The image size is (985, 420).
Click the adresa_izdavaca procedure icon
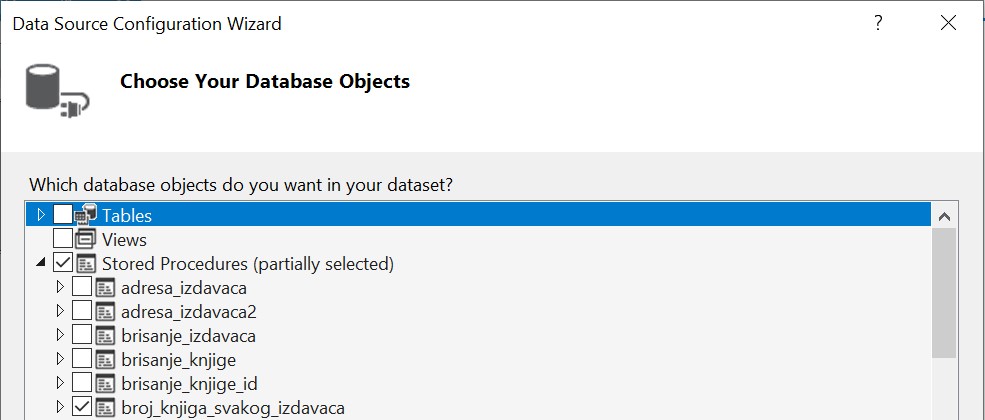pyautogui.click(x=106, y=288)
